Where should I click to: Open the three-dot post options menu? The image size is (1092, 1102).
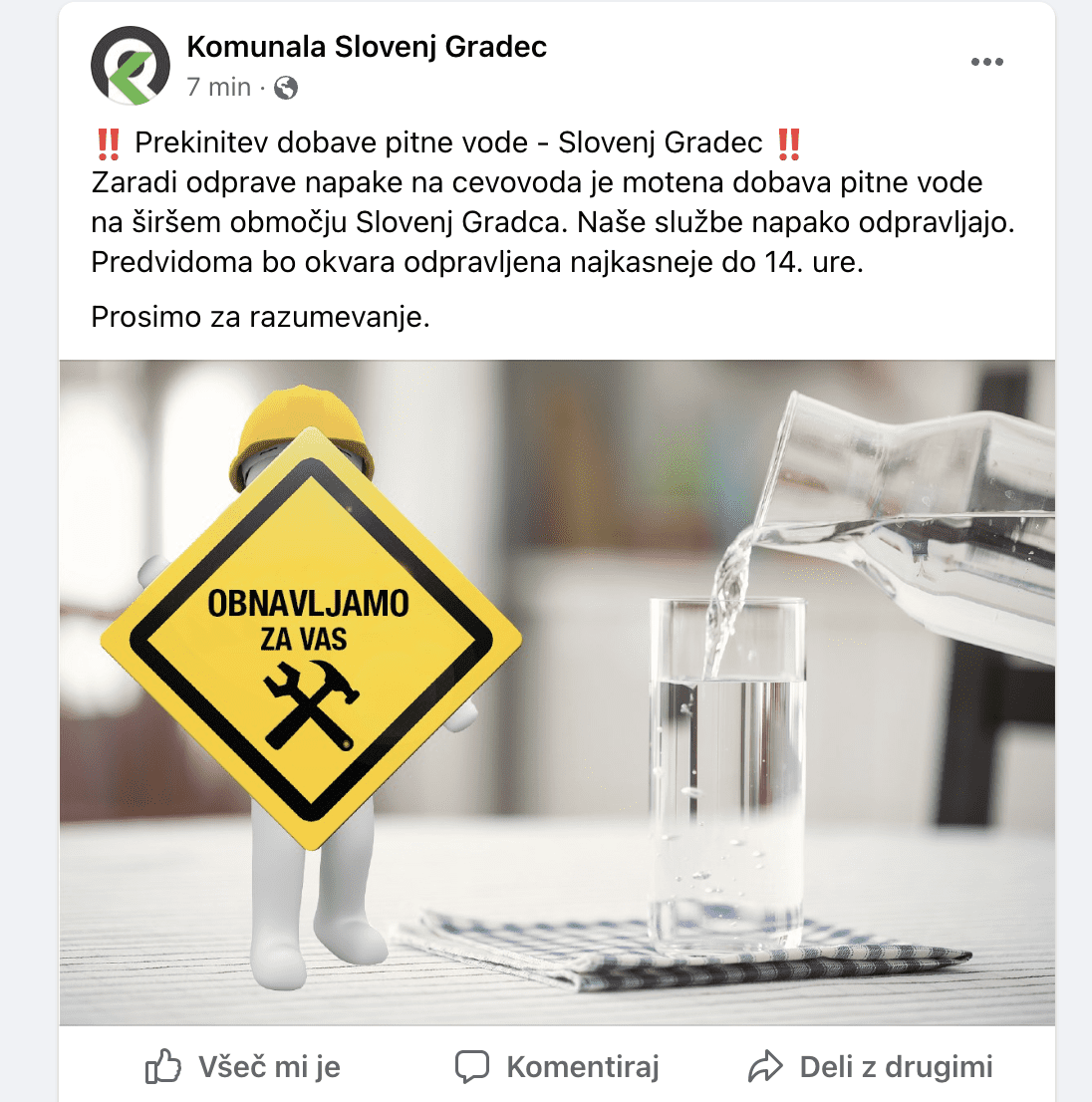coord(986,62)
